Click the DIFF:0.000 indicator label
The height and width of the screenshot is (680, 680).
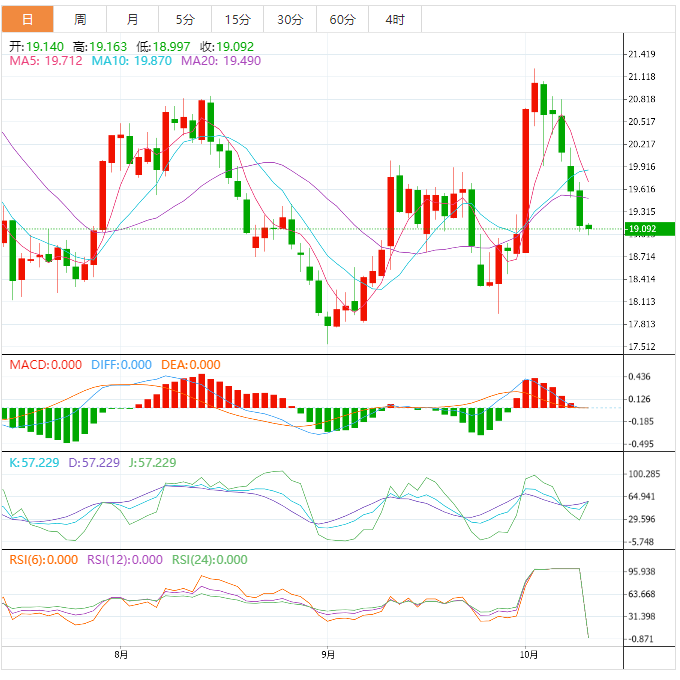[x=121, y=365]
